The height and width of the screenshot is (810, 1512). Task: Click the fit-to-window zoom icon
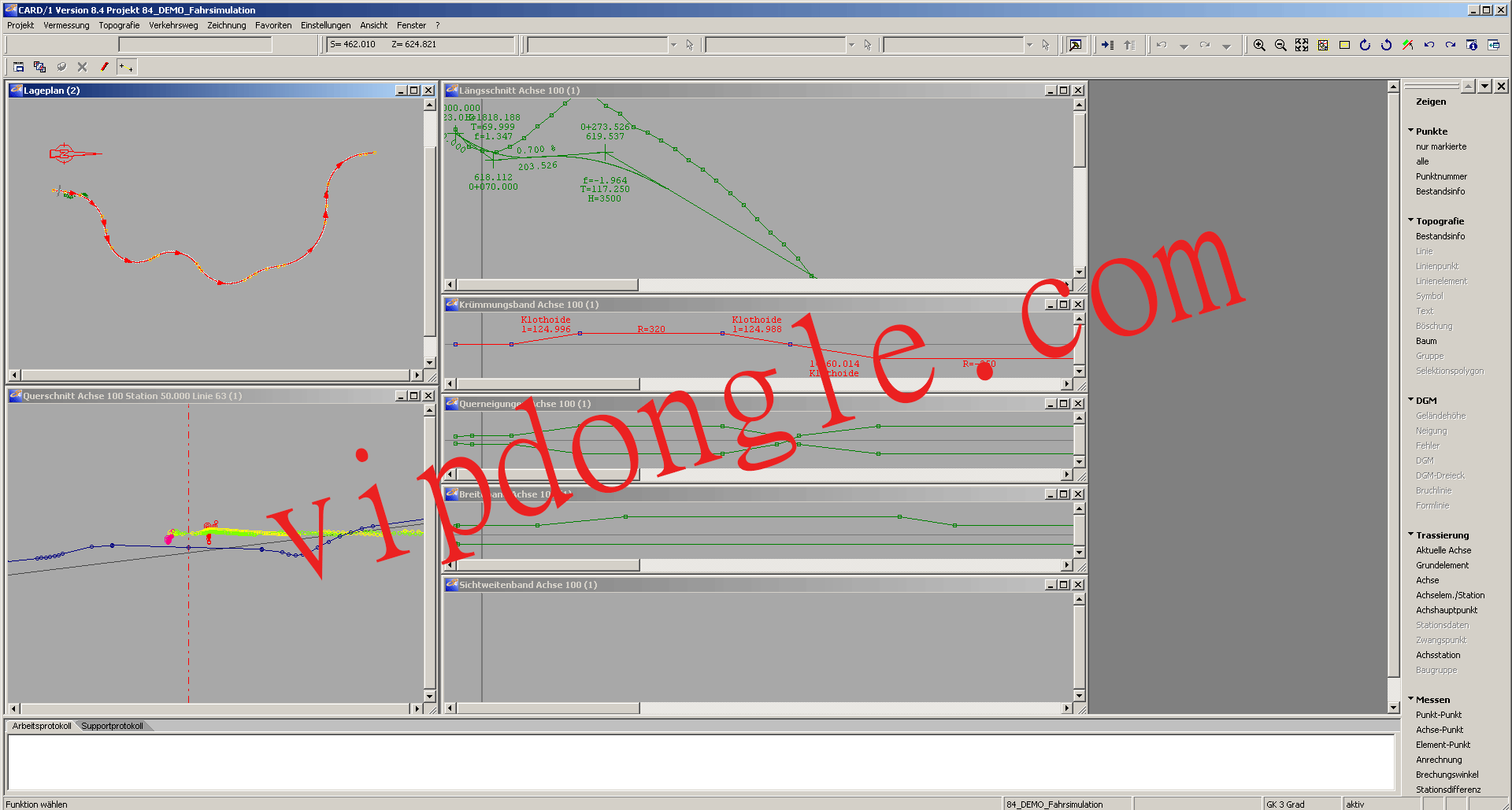coord(1301,45)
